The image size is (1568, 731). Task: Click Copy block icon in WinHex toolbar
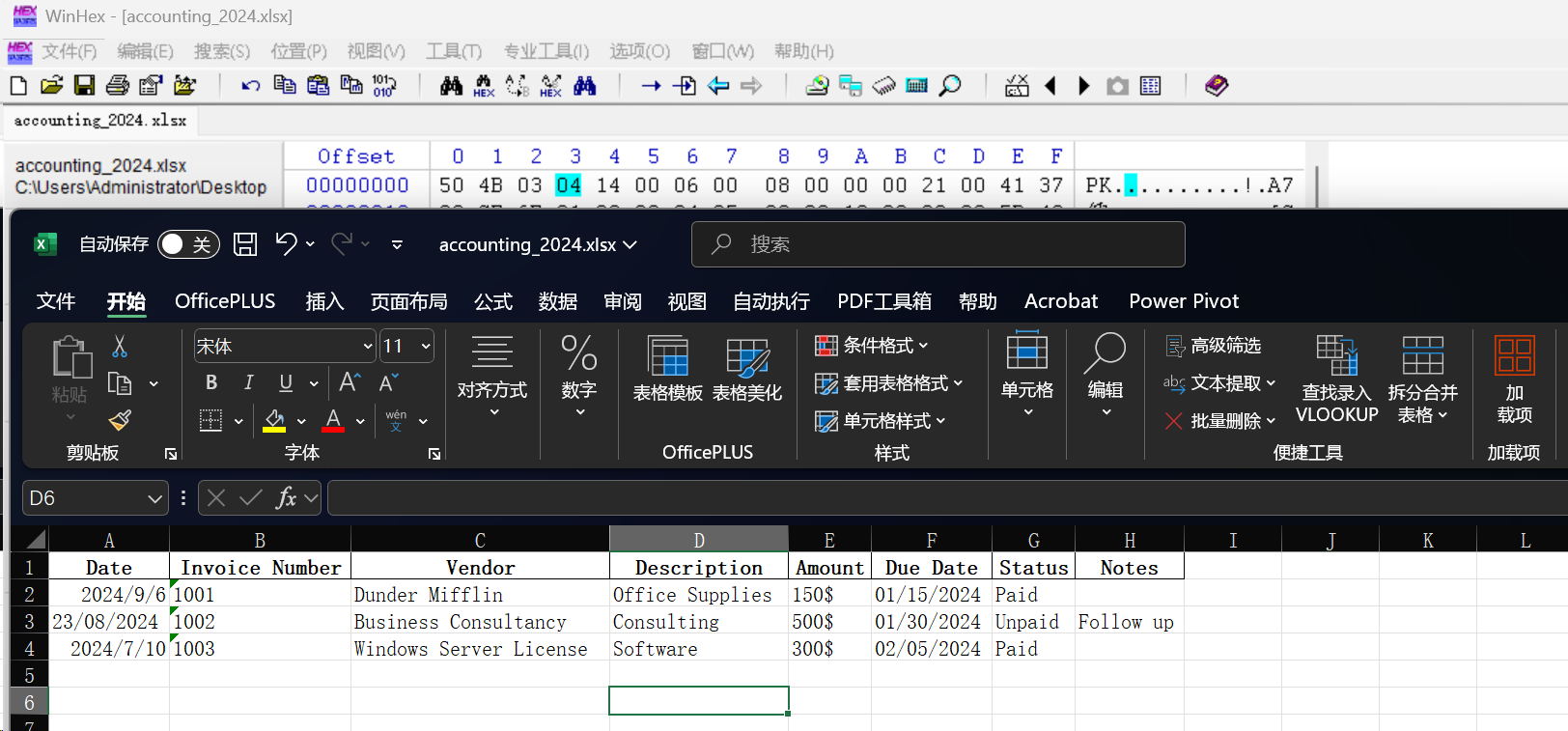pyautogui.click(x=285, y=85)
